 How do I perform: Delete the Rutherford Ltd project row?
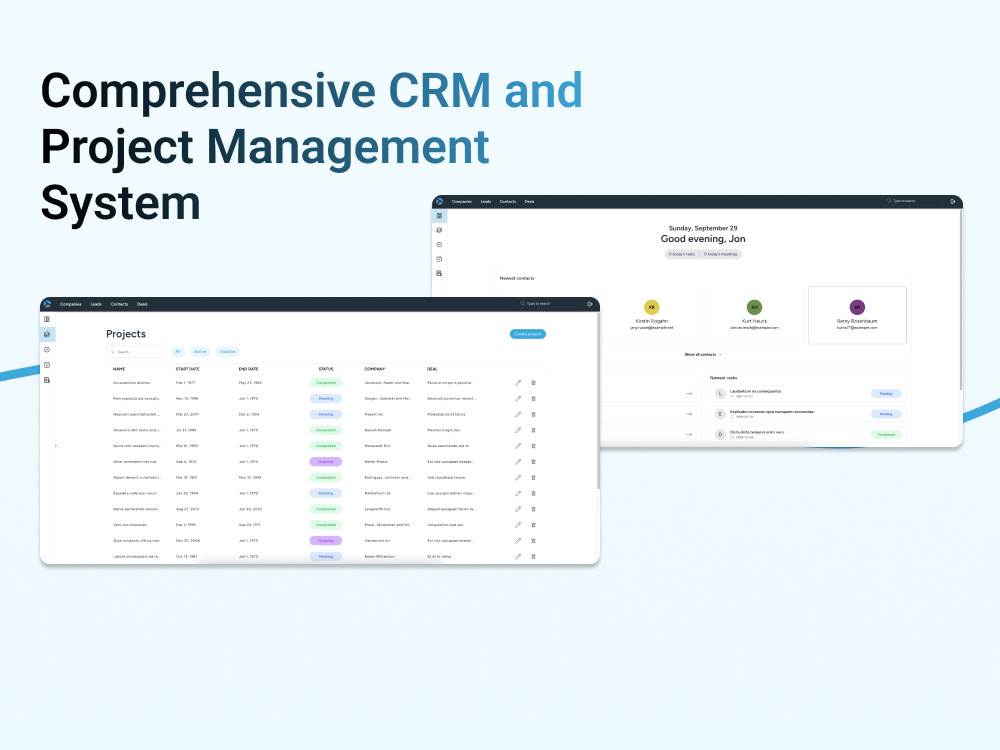point(534,493)
